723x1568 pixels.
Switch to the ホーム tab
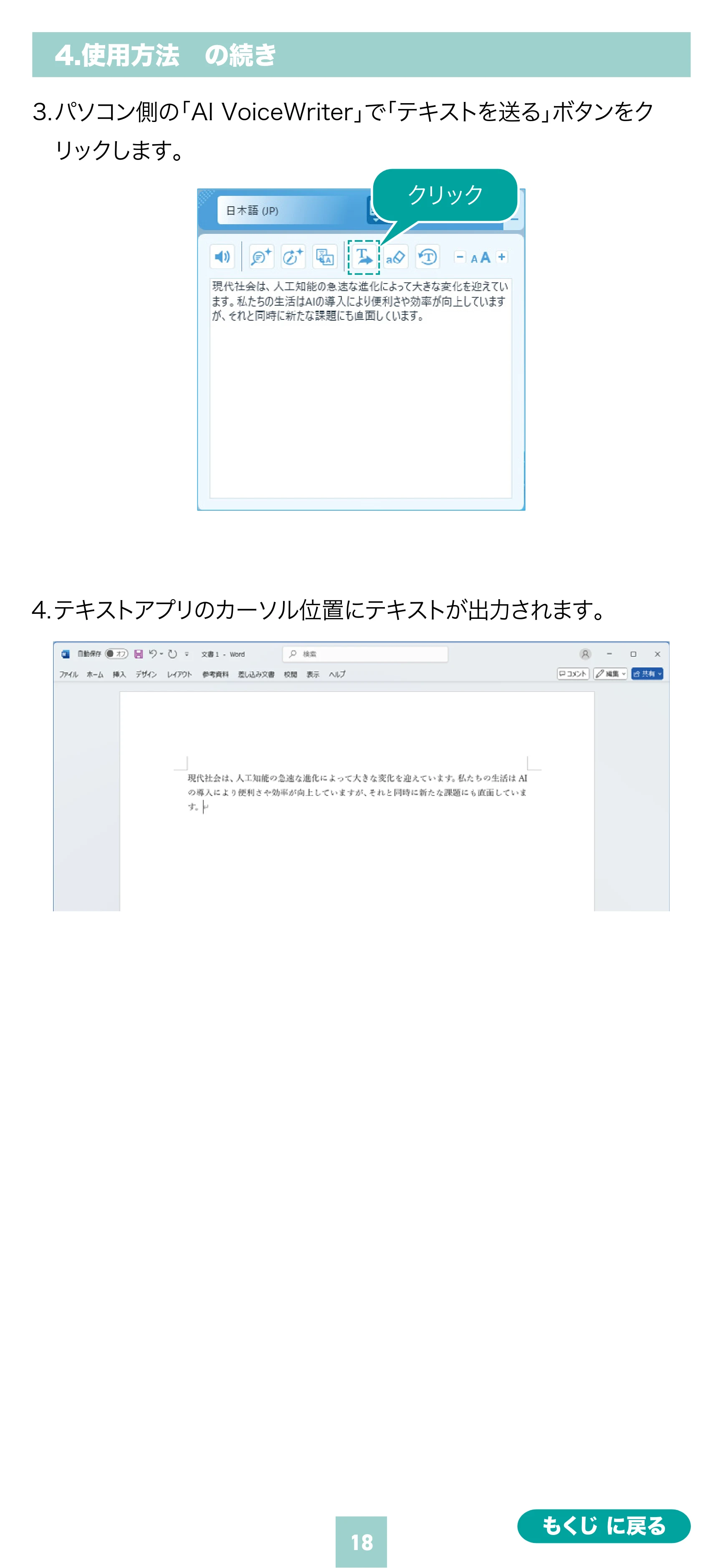(x=95, y=674)
